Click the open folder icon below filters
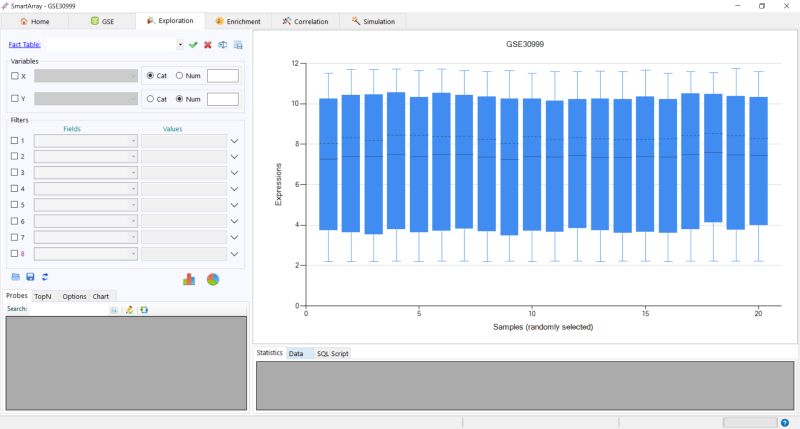 click(x=16, y=277)
